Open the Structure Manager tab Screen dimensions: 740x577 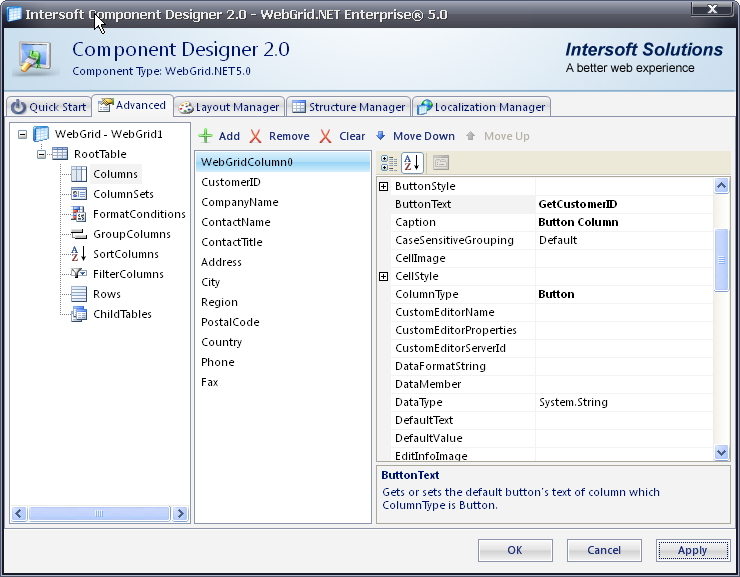click(348, 107)
